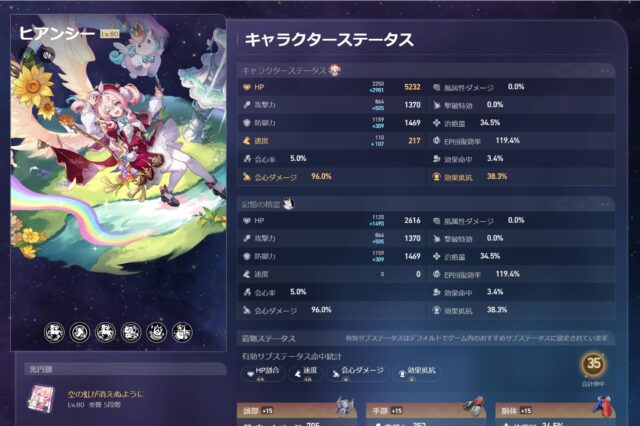640x426 pixels.
Task: Toggle the 会心ダメージ substat chip
Action: (358, 373)
